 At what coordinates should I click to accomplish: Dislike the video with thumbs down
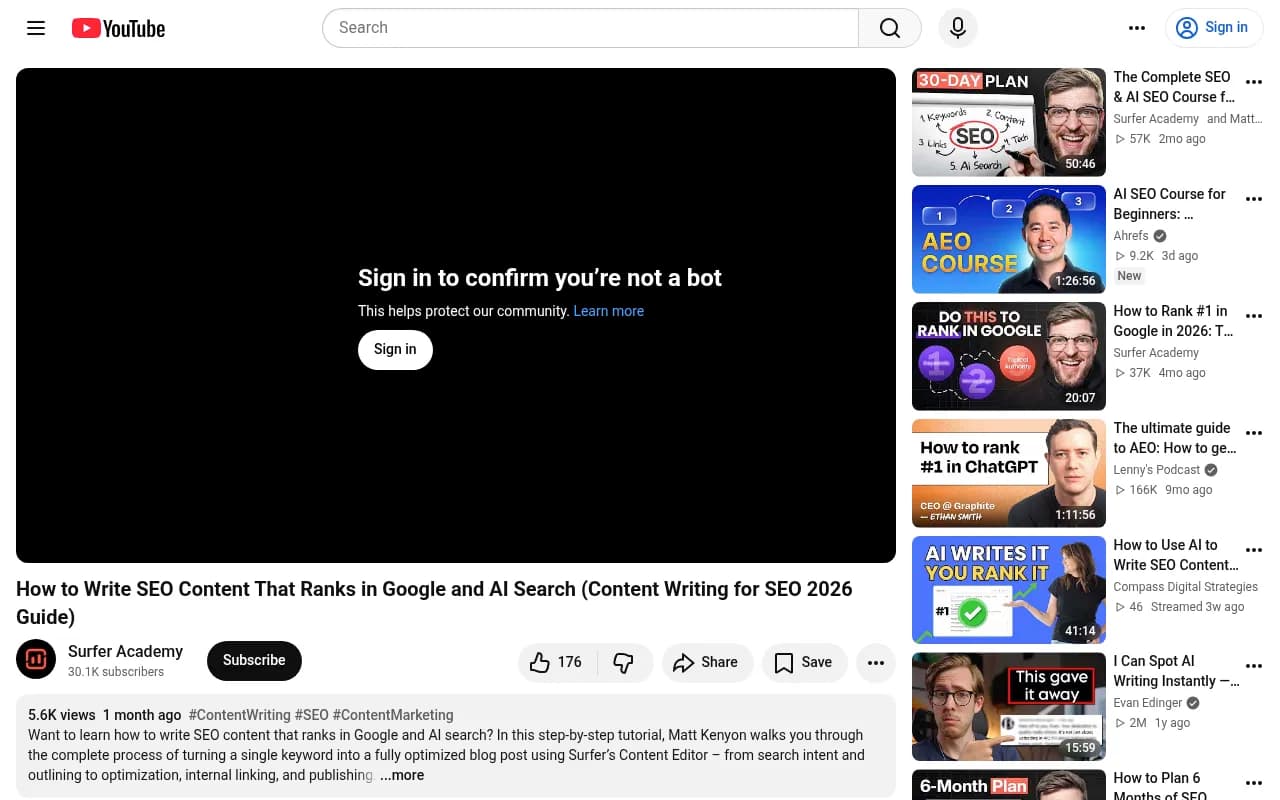624,662
